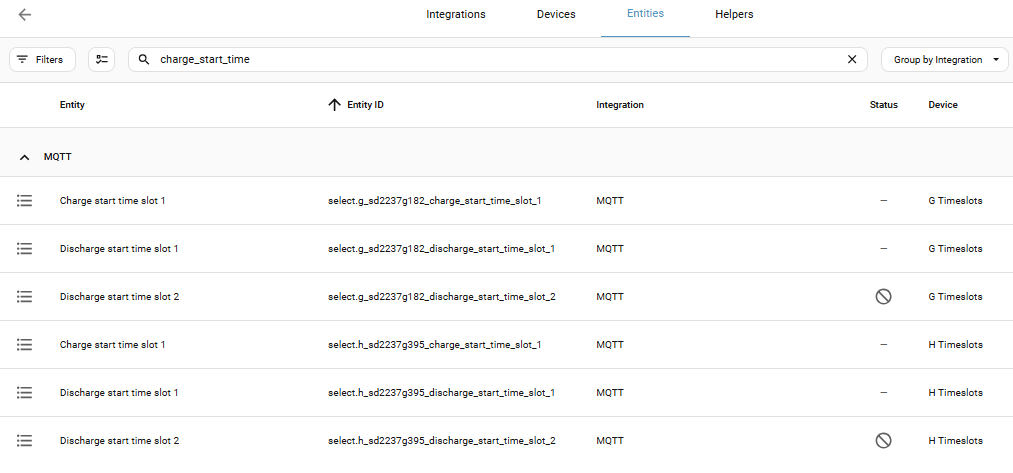Open Discharge start time slot 2 for H Timeslots
This screenshot has width=1013, height=473.
[x=120, y=441]
